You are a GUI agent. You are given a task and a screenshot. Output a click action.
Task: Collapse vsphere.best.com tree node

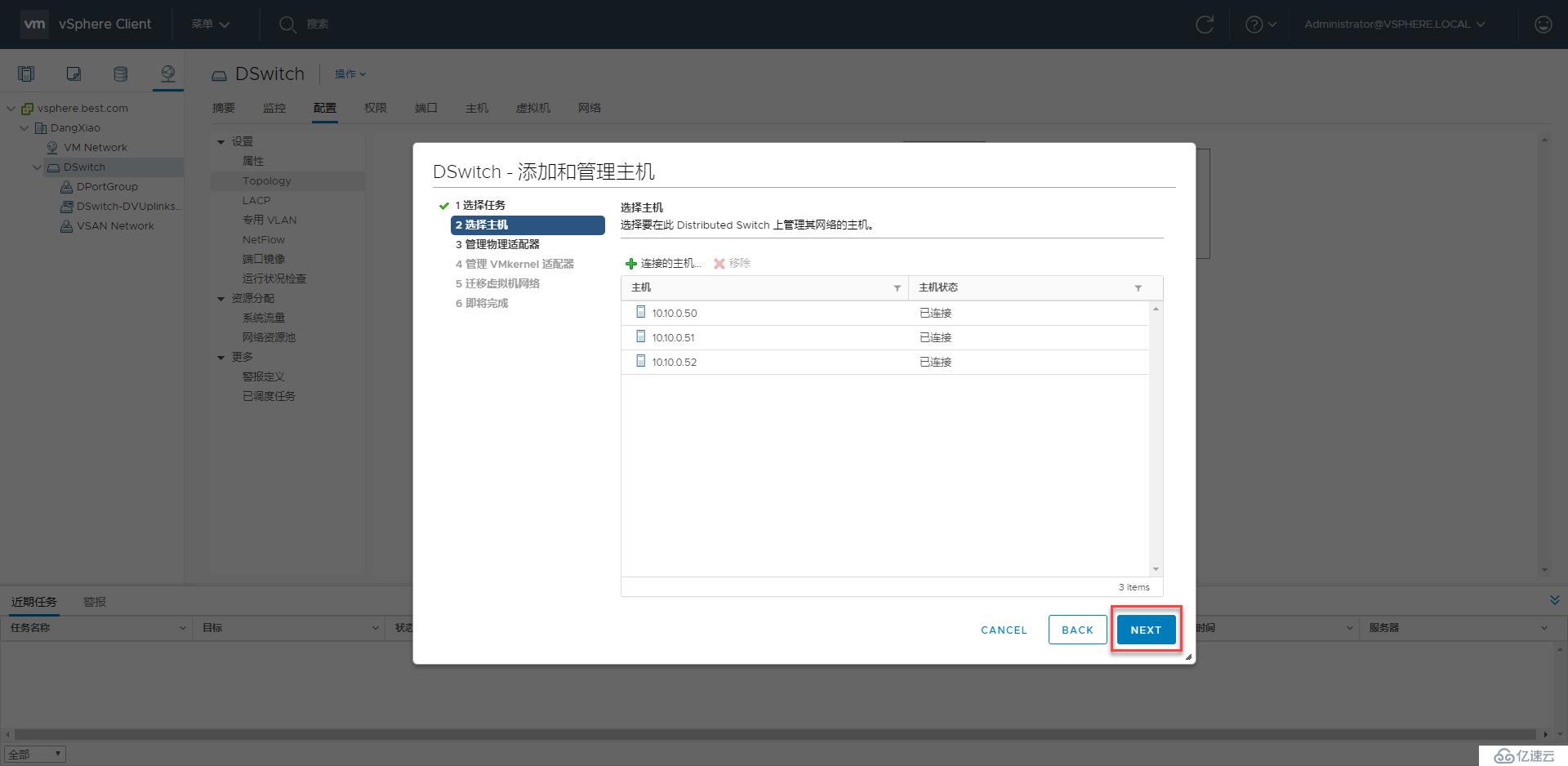[x=11, y=109]
